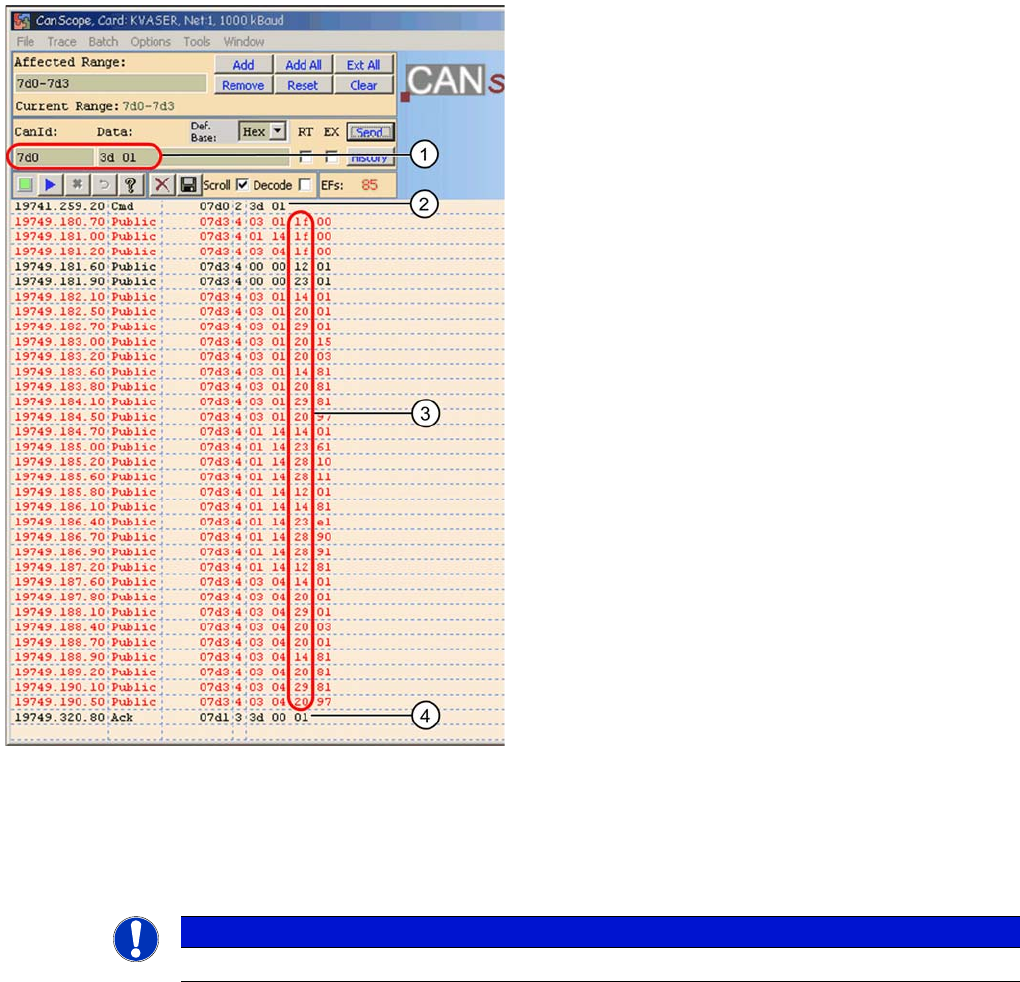
Task: Open the message History button
Action: 370,157
